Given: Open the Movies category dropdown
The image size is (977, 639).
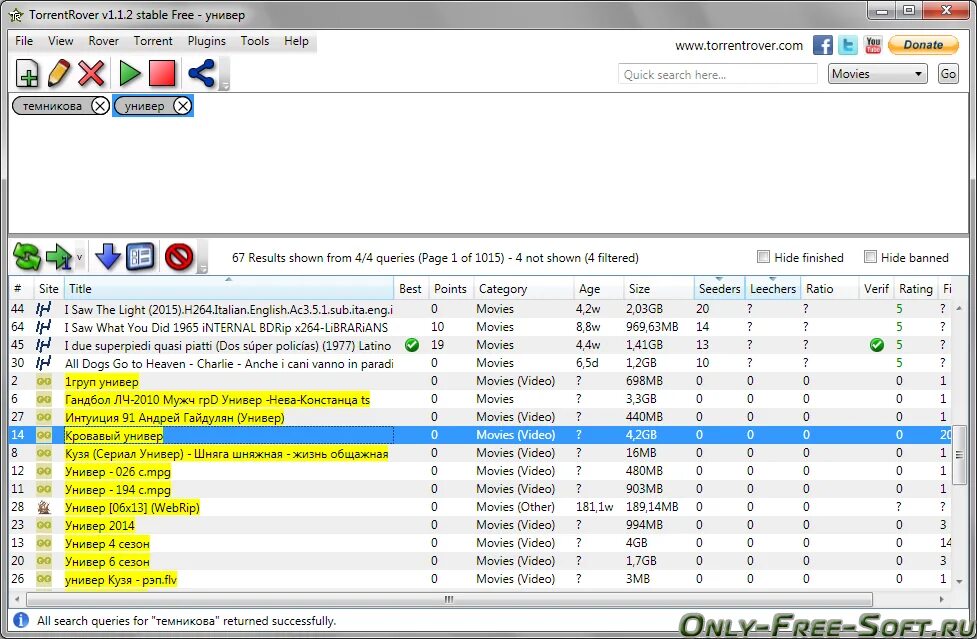Looking at the screenshot, I should (x=877, y=74).
